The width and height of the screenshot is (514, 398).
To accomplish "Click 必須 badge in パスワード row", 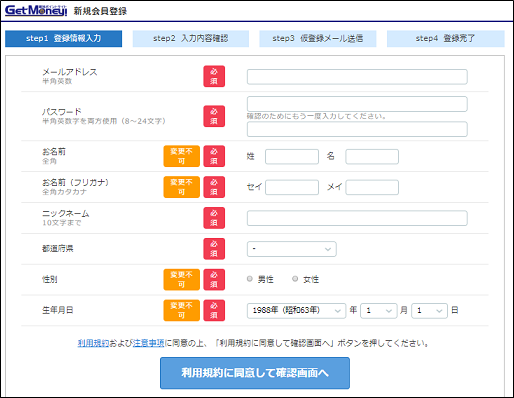I will (214, 116).
